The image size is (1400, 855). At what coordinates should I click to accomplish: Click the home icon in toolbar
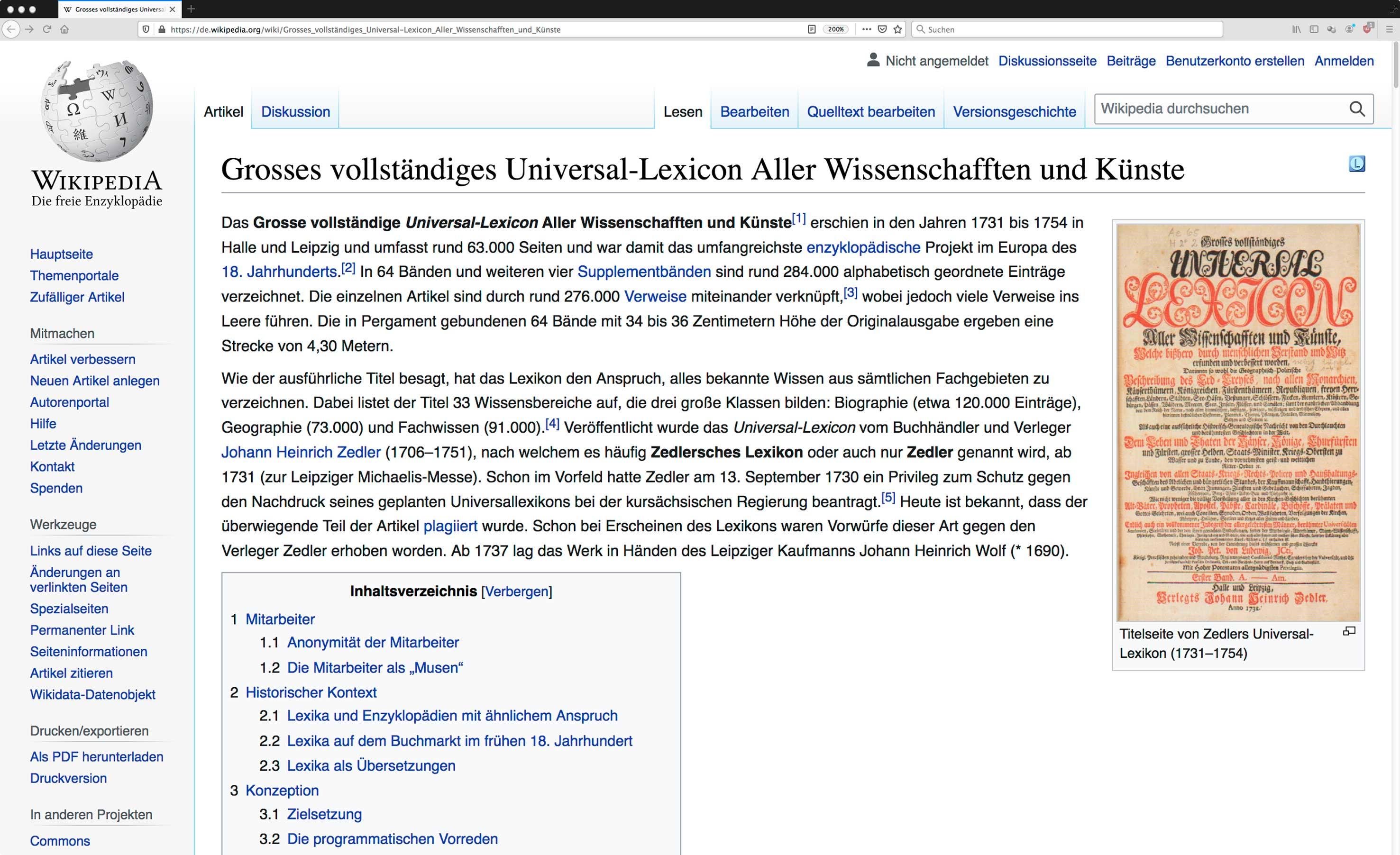(65, 29)
